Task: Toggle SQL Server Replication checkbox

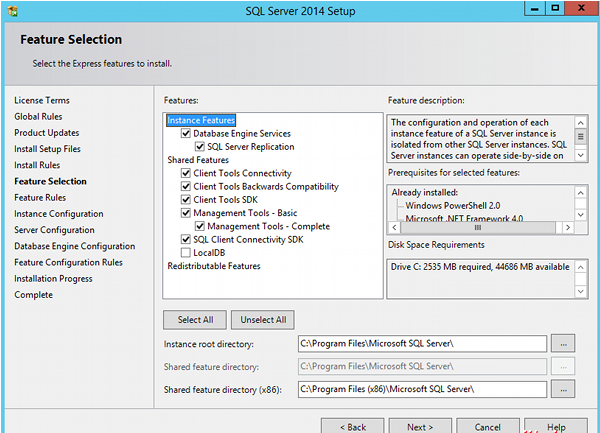Action: [200, 147]
